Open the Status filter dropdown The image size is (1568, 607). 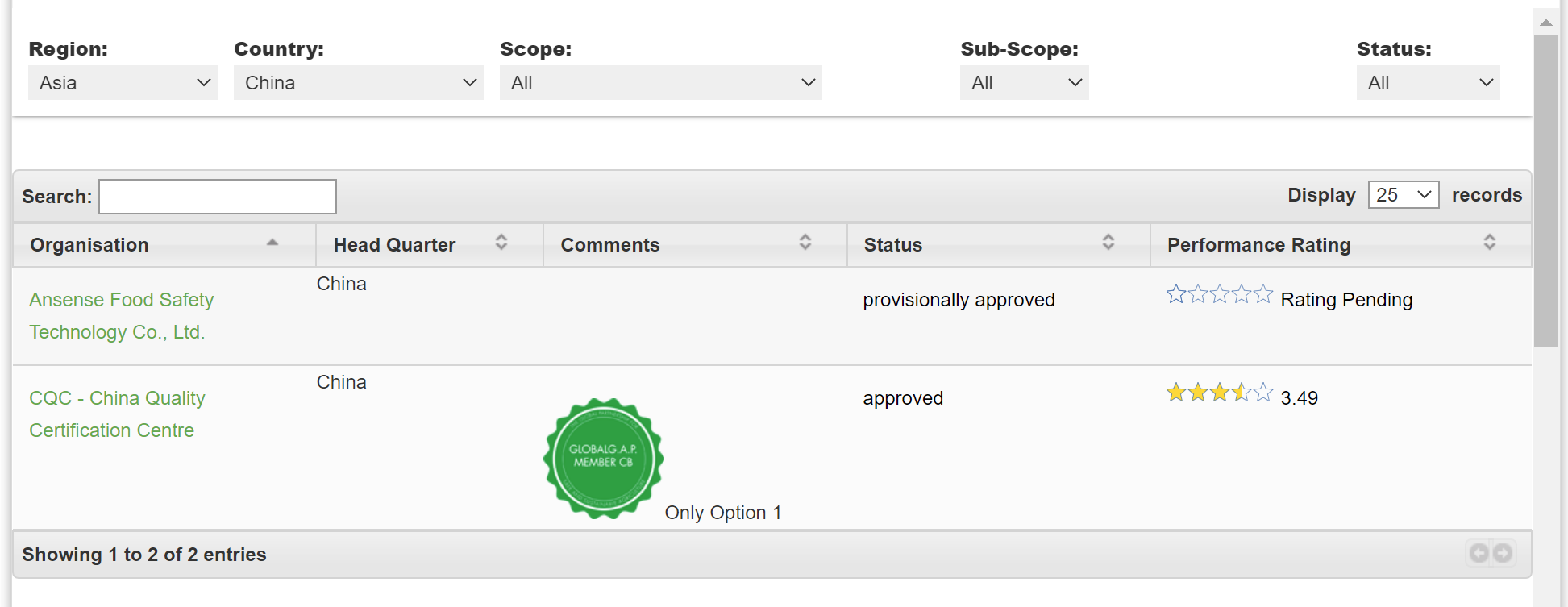coord(1428,83)
